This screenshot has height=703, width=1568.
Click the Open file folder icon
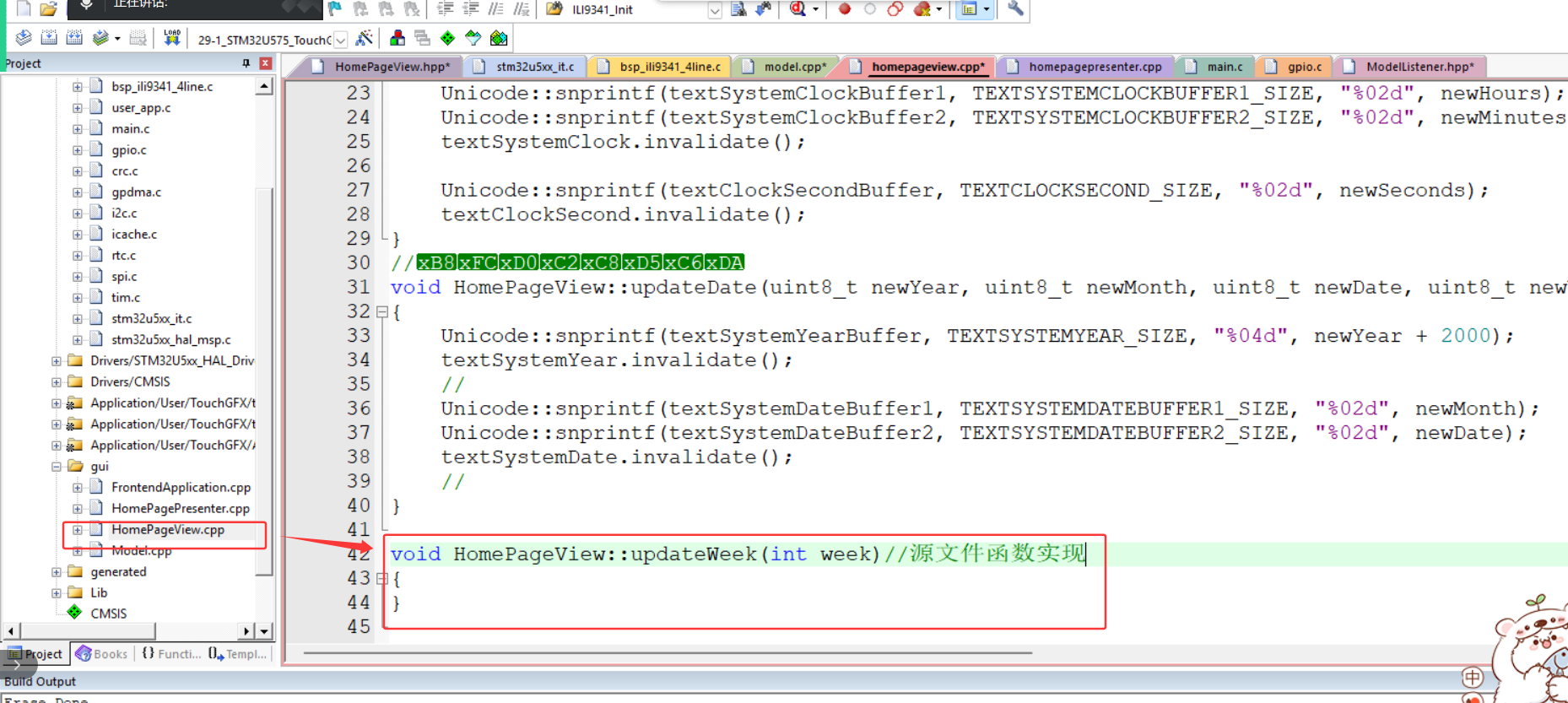tap(49, 8)
